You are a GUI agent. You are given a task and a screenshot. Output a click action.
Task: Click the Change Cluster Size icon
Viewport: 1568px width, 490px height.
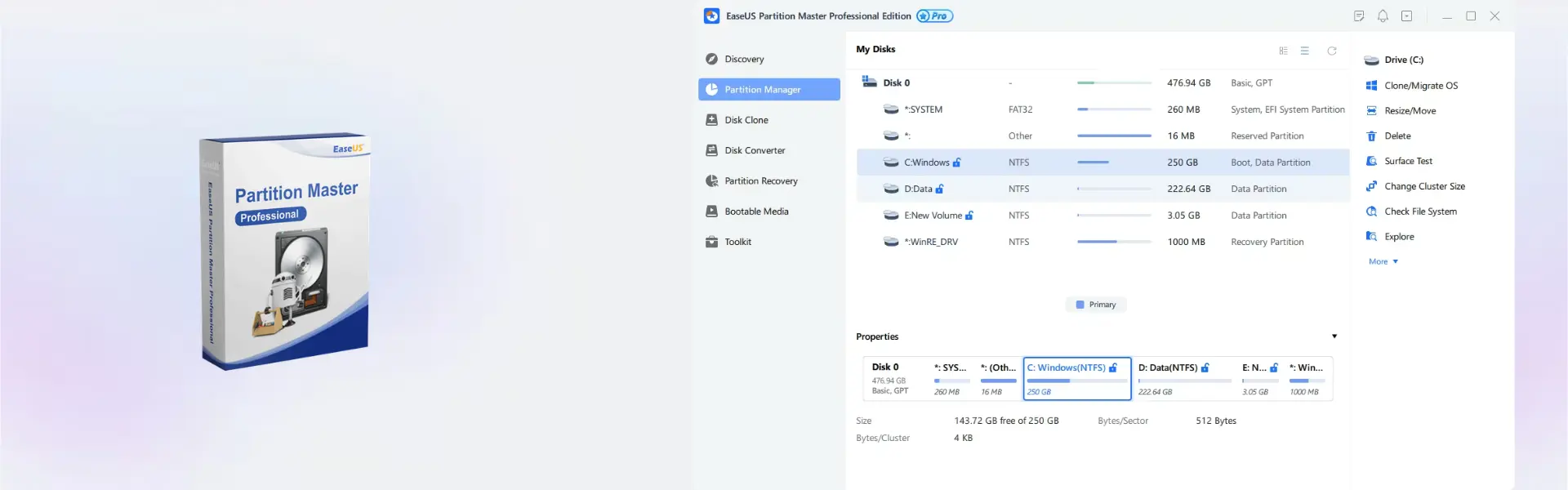[1371, 186]
